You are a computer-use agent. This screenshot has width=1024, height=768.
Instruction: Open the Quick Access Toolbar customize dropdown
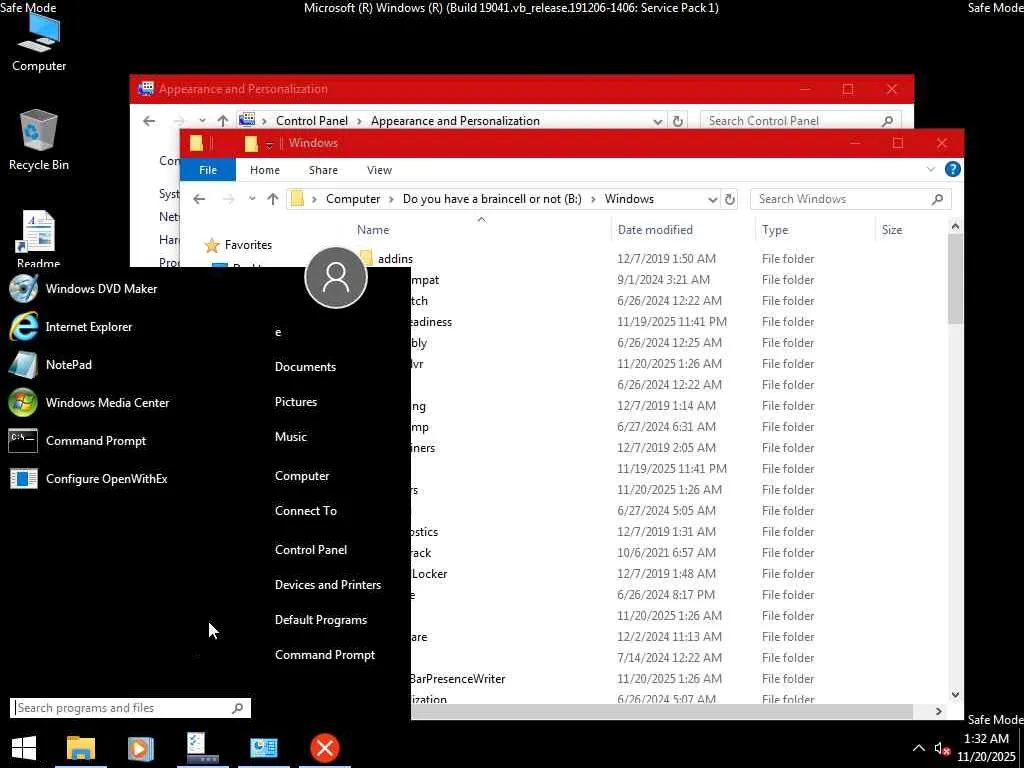coord(269,144)
